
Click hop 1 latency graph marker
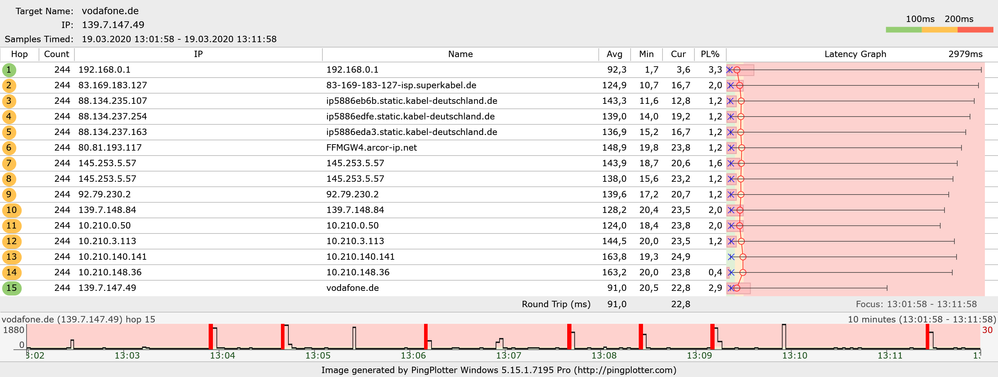click(x=737, y=70)
